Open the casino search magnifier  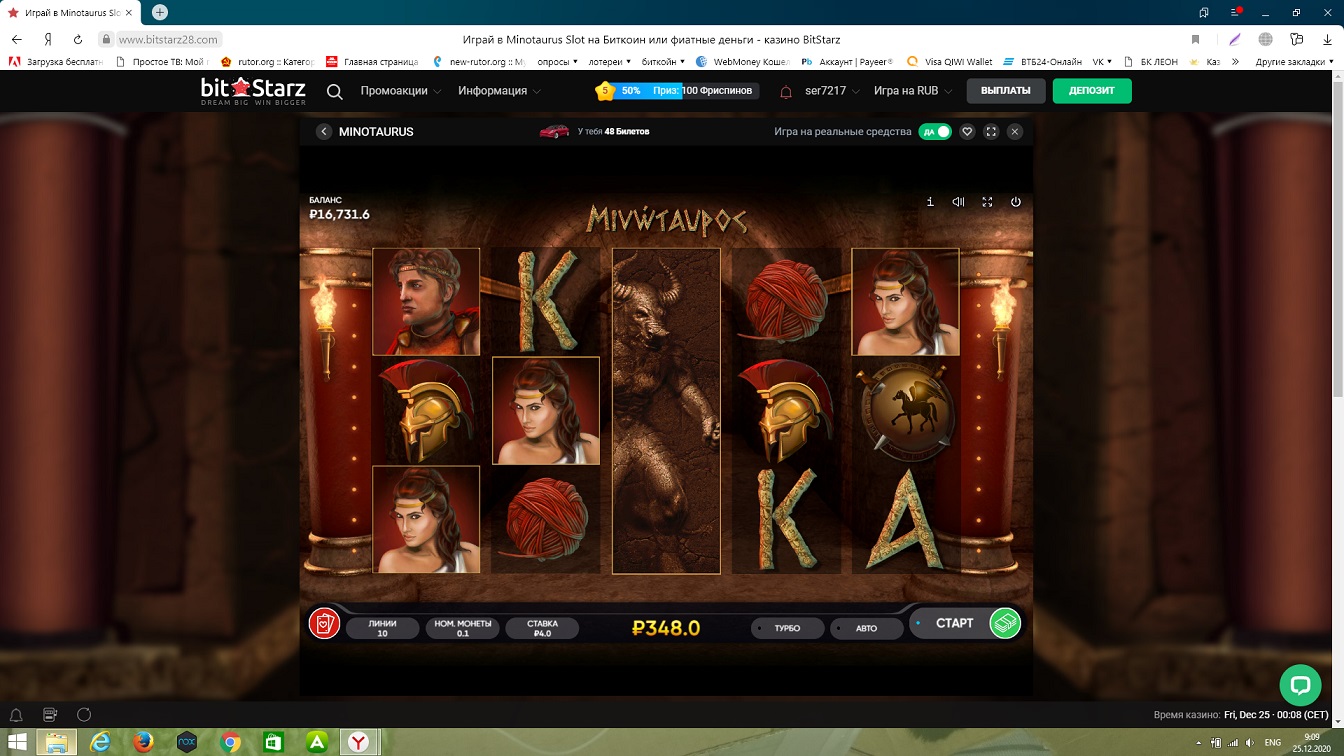coord(335,92)
